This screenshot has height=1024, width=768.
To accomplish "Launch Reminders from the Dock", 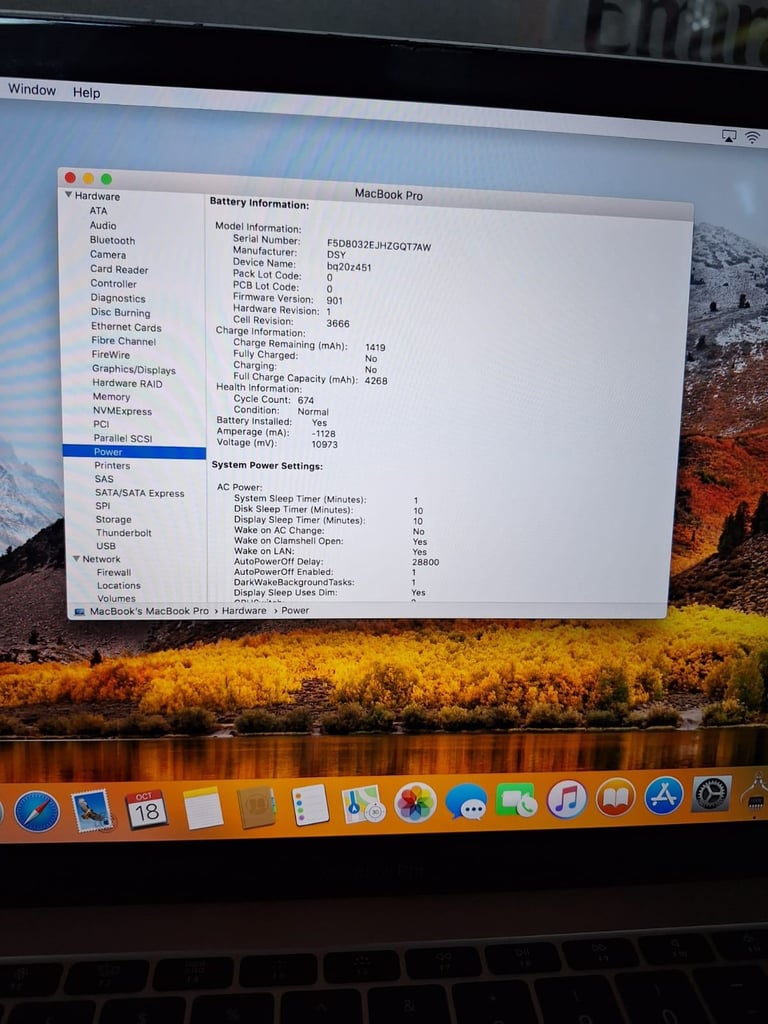I will coord(310,805).
